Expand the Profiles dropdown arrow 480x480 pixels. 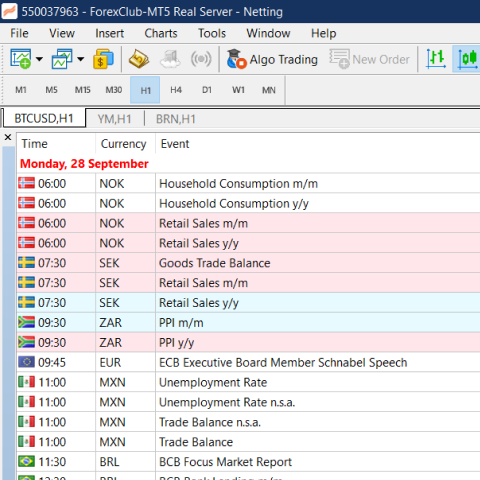(x=81, y=59)
